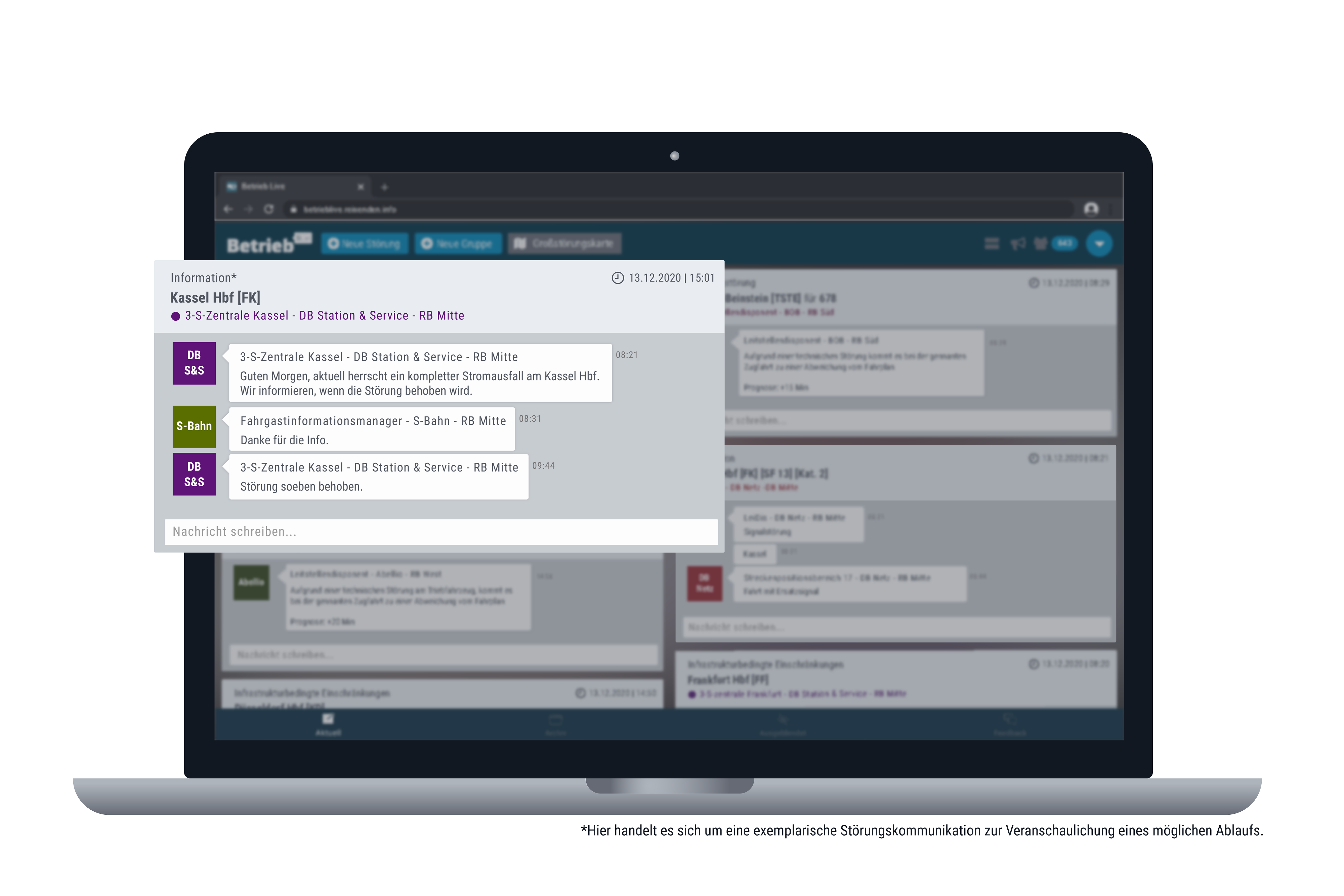Click the browser forward arrow

point(248,209)
